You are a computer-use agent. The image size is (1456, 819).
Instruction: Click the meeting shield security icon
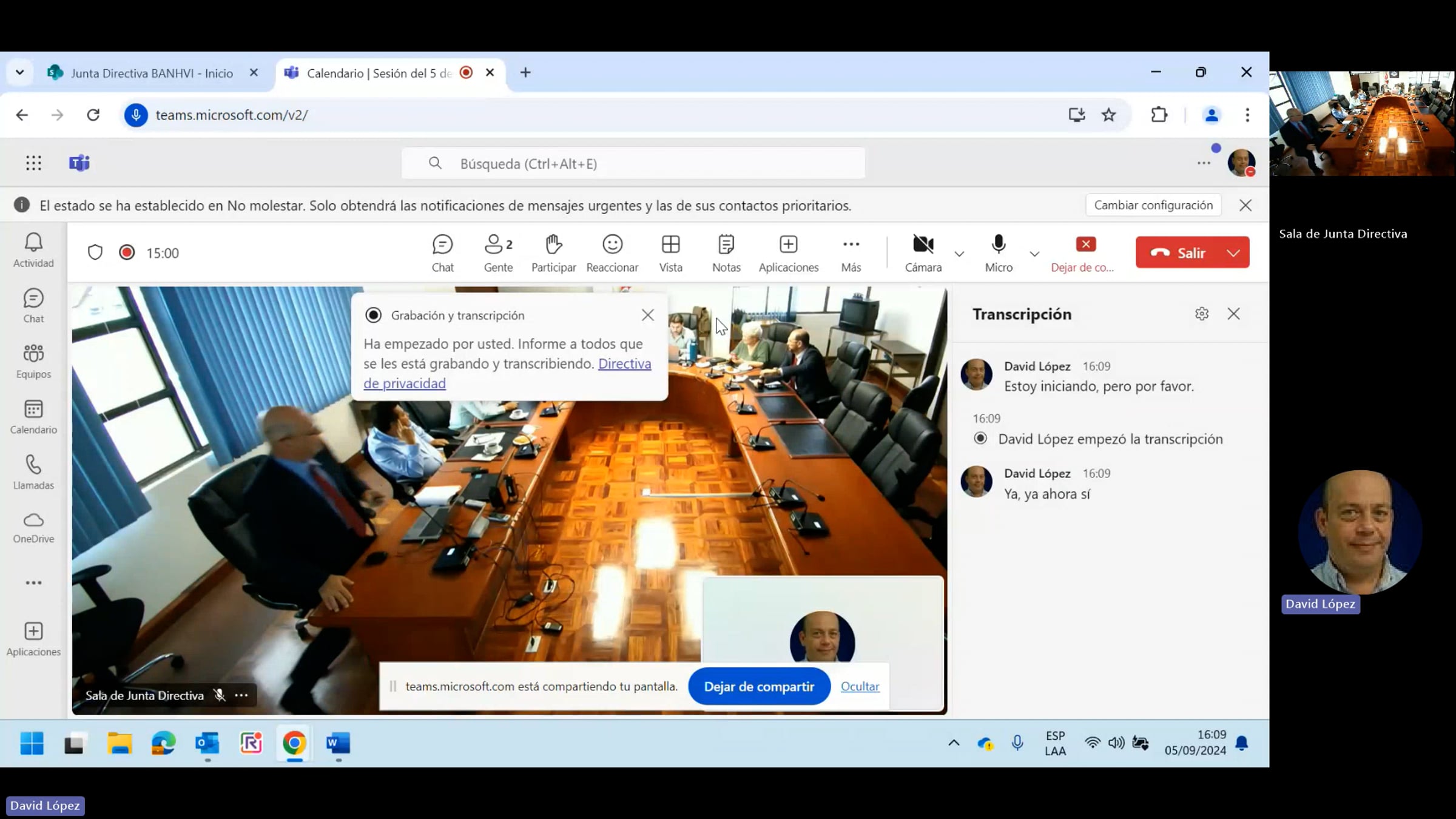(95, 252)
